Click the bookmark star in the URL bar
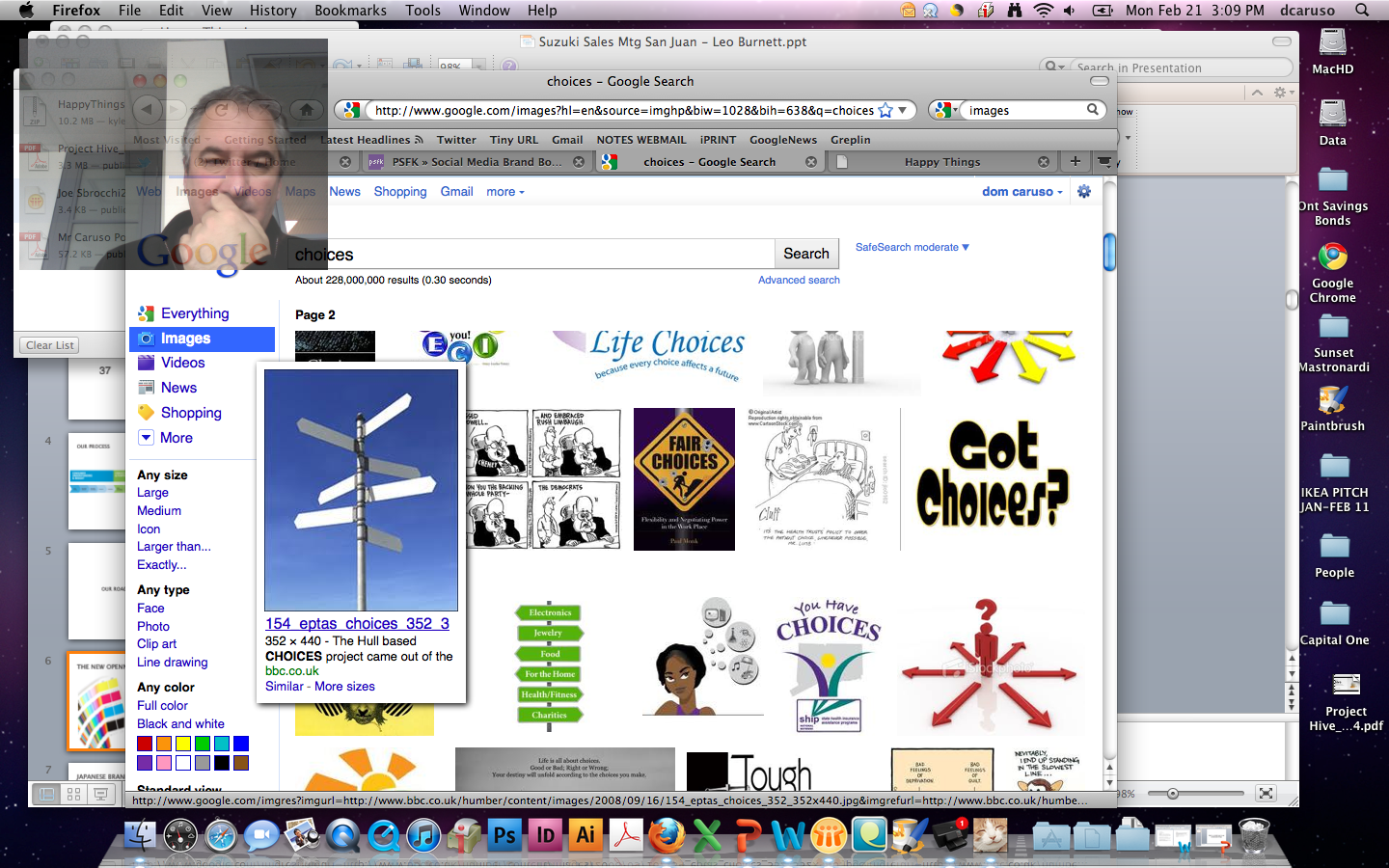Screen dimensions: 1389x868 point(885,111)
